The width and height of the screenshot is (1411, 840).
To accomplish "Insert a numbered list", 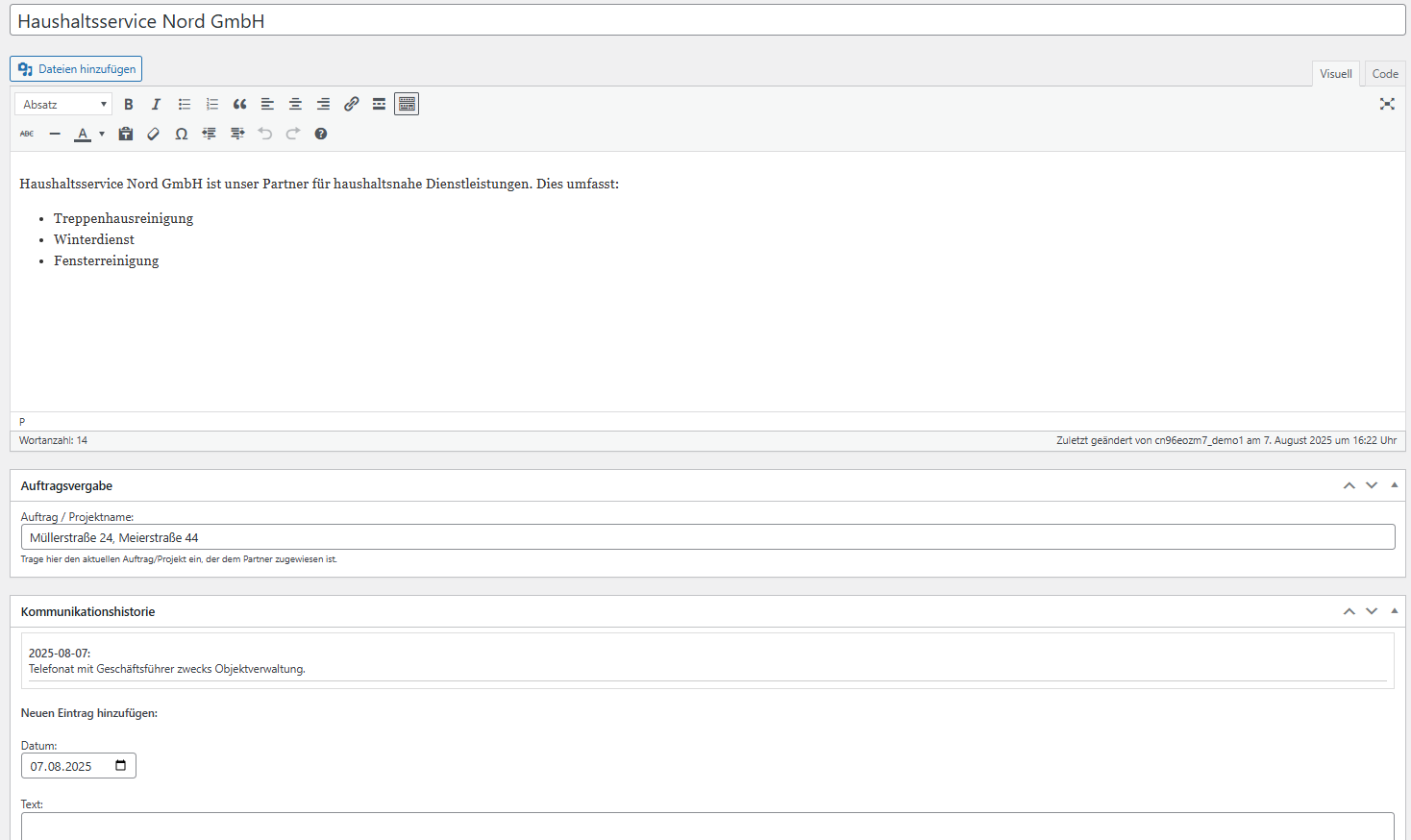I will pyautogui.click(x=212, y=104).
